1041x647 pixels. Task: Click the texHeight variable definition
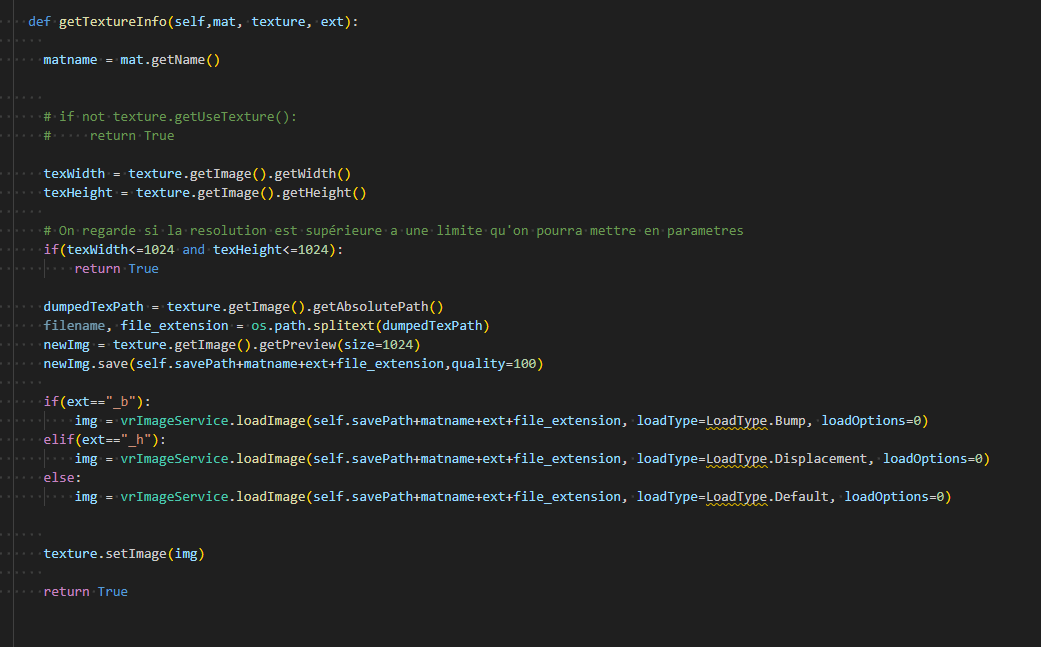pos(78,192)
